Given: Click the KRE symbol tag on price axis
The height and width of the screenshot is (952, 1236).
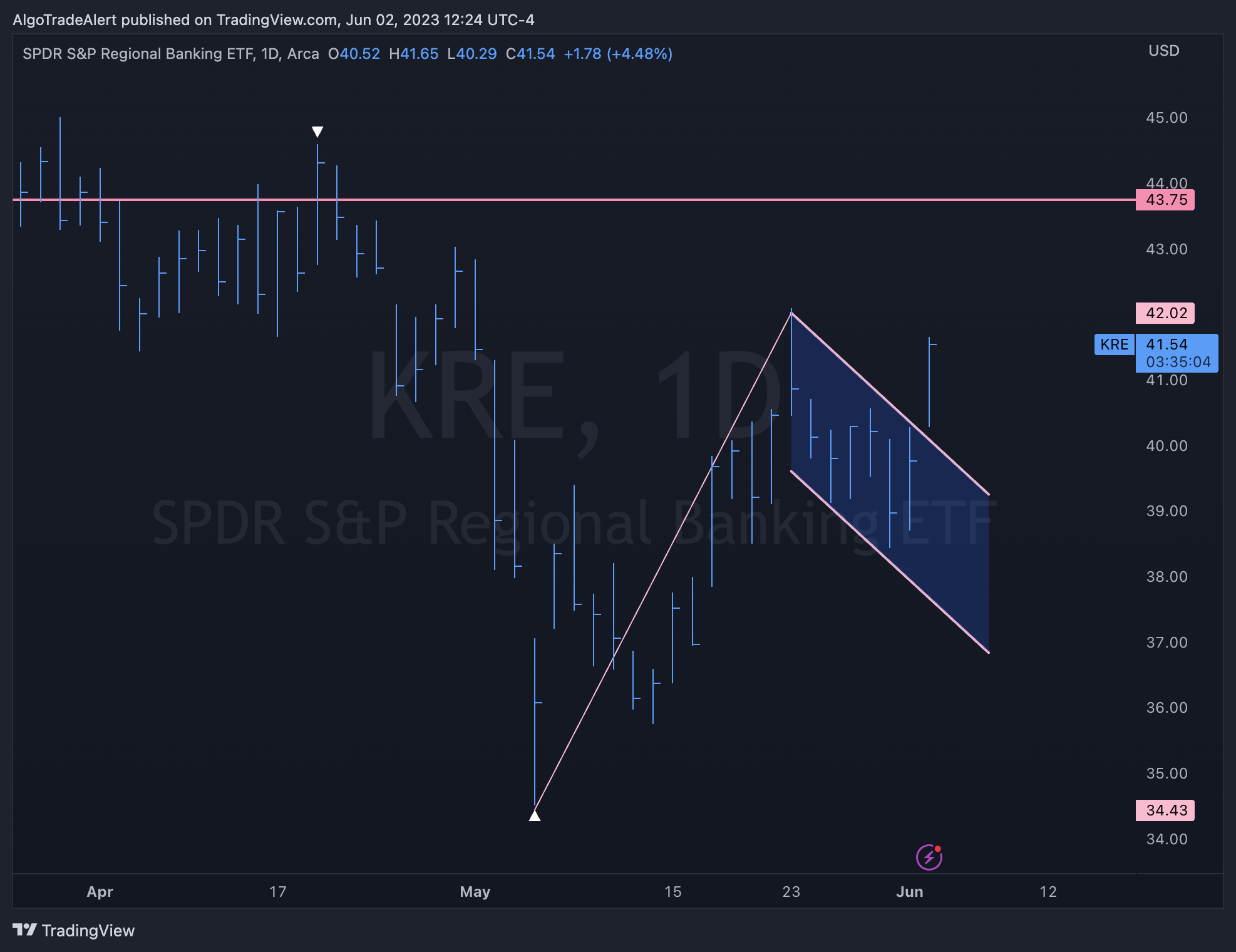Looking at the screenshot, I should [x=1115, y=344].
